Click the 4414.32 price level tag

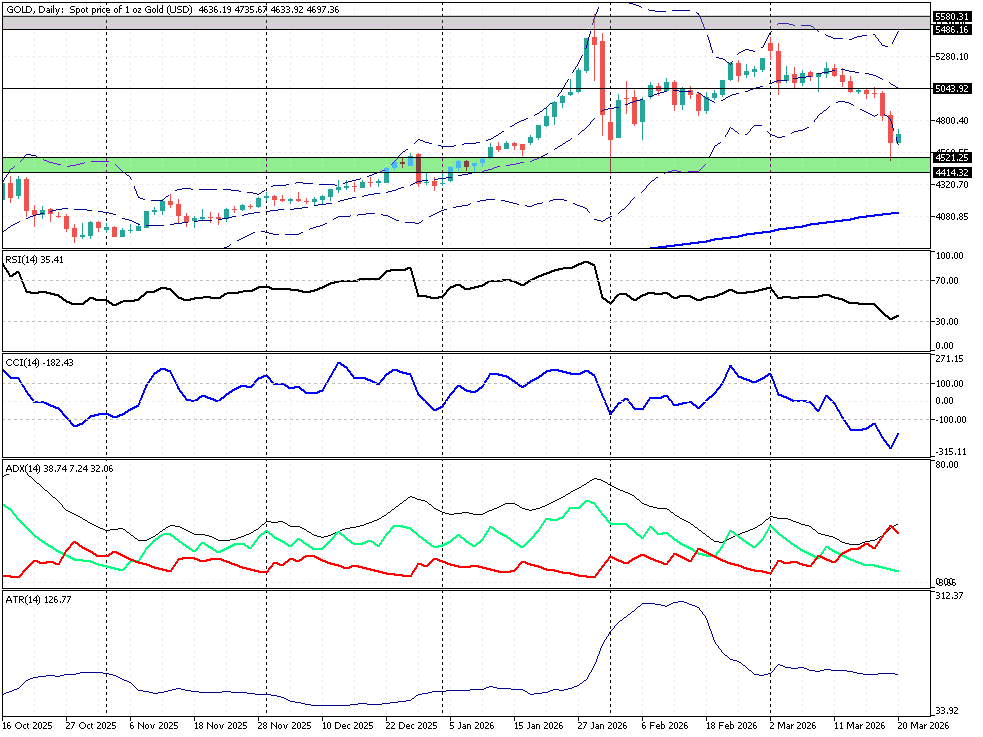(x=952, y=172)
